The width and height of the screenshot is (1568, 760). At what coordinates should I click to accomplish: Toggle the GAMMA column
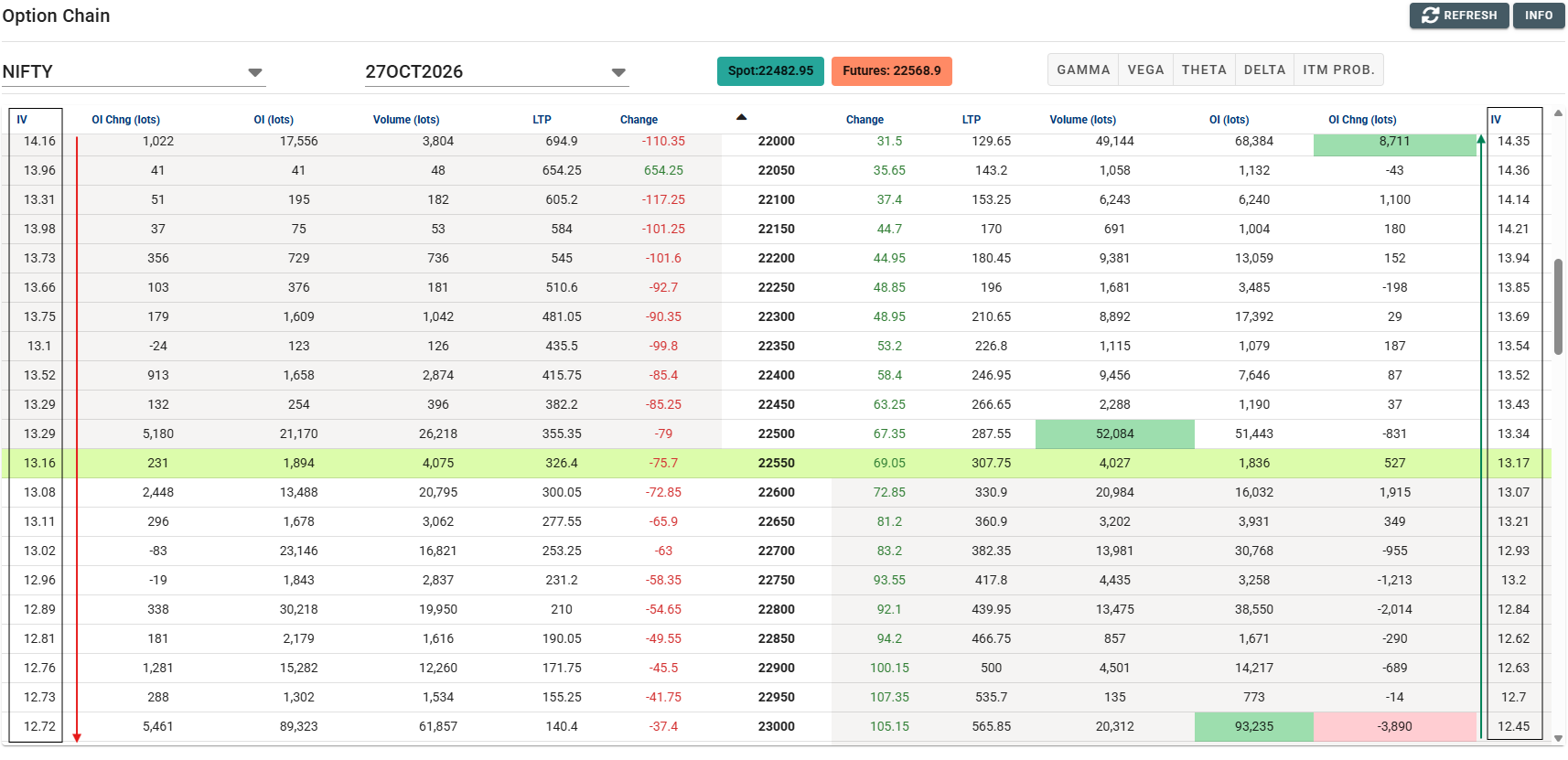pos(1083,70)
